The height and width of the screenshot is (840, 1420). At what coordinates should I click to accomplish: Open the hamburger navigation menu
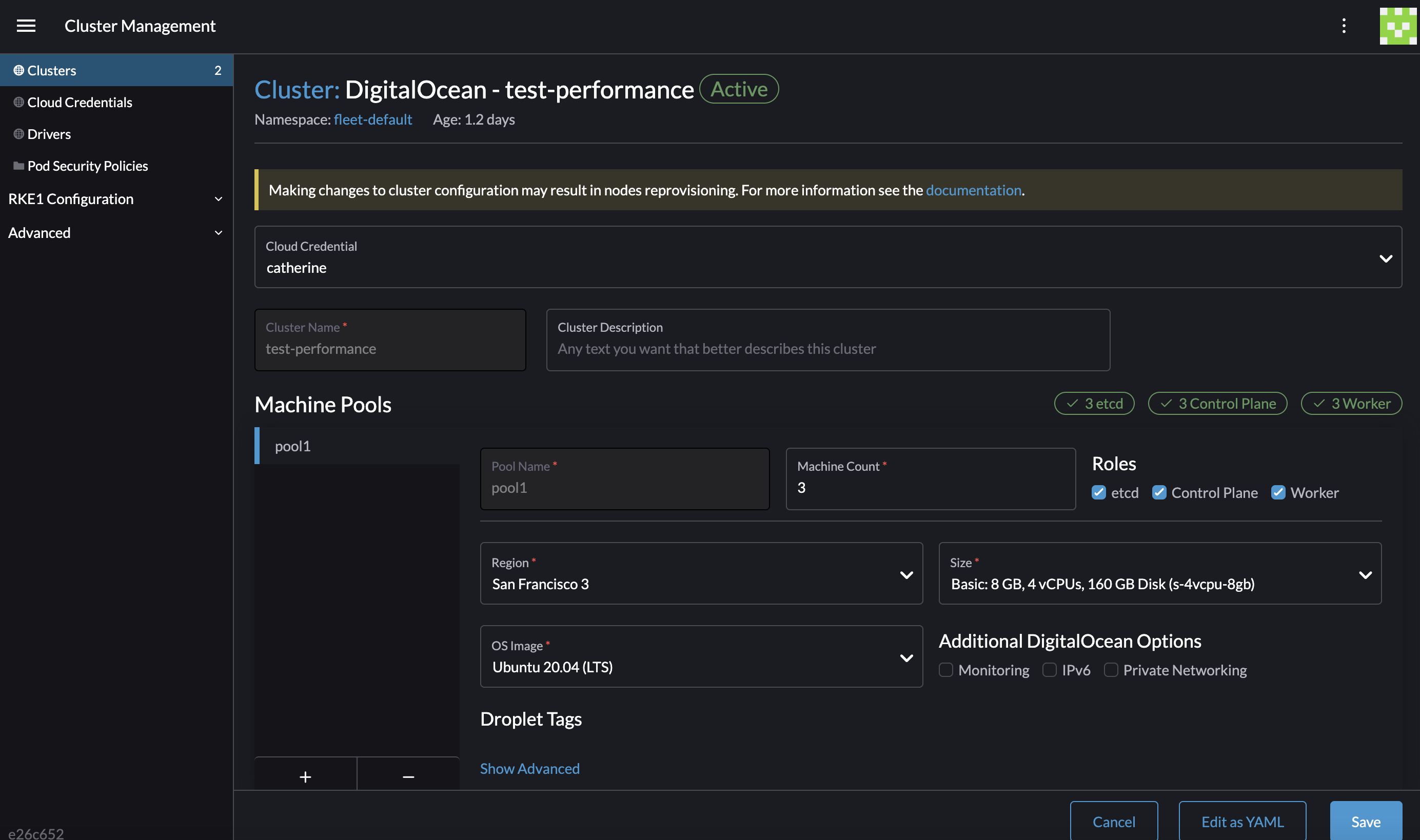click(x=26, y=26)
